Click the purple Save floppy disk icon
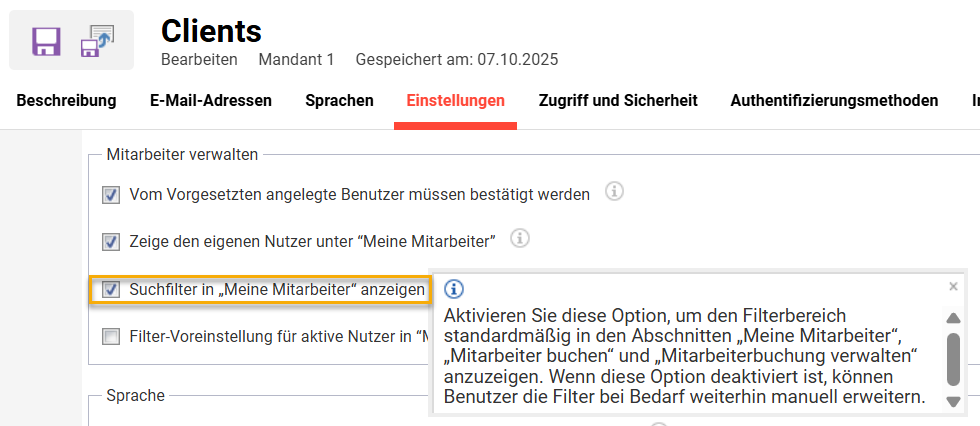 coord(46,41)
